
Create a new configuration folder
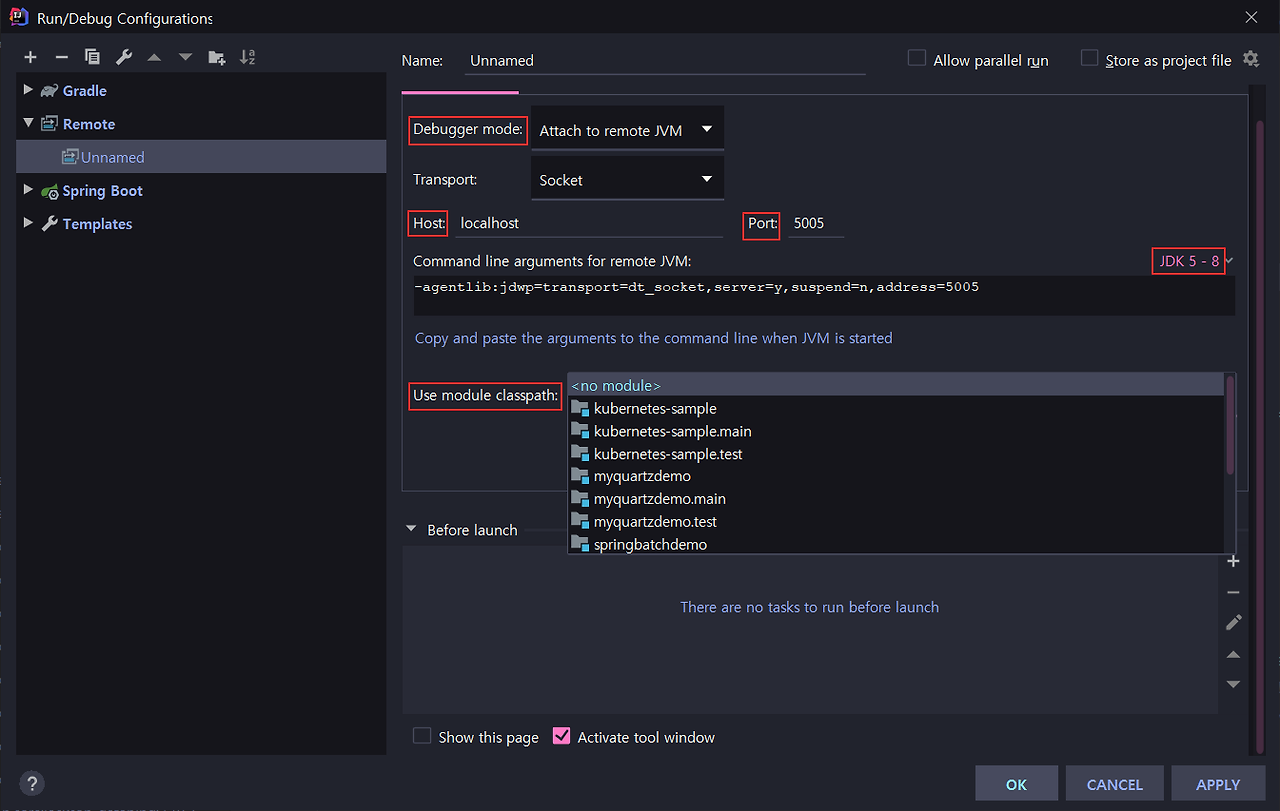tap(216, 57)
